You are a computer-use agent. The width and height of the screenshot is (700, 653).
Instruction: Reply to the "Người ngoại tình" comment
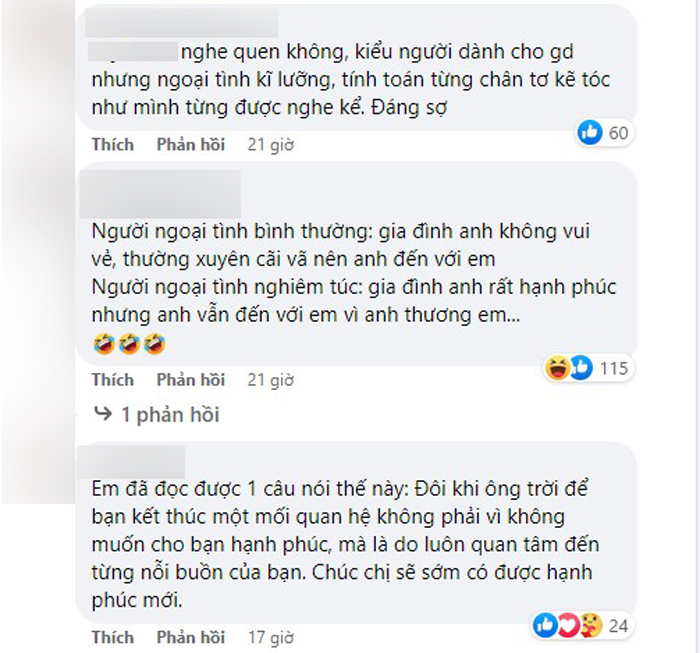click(190, 380)
